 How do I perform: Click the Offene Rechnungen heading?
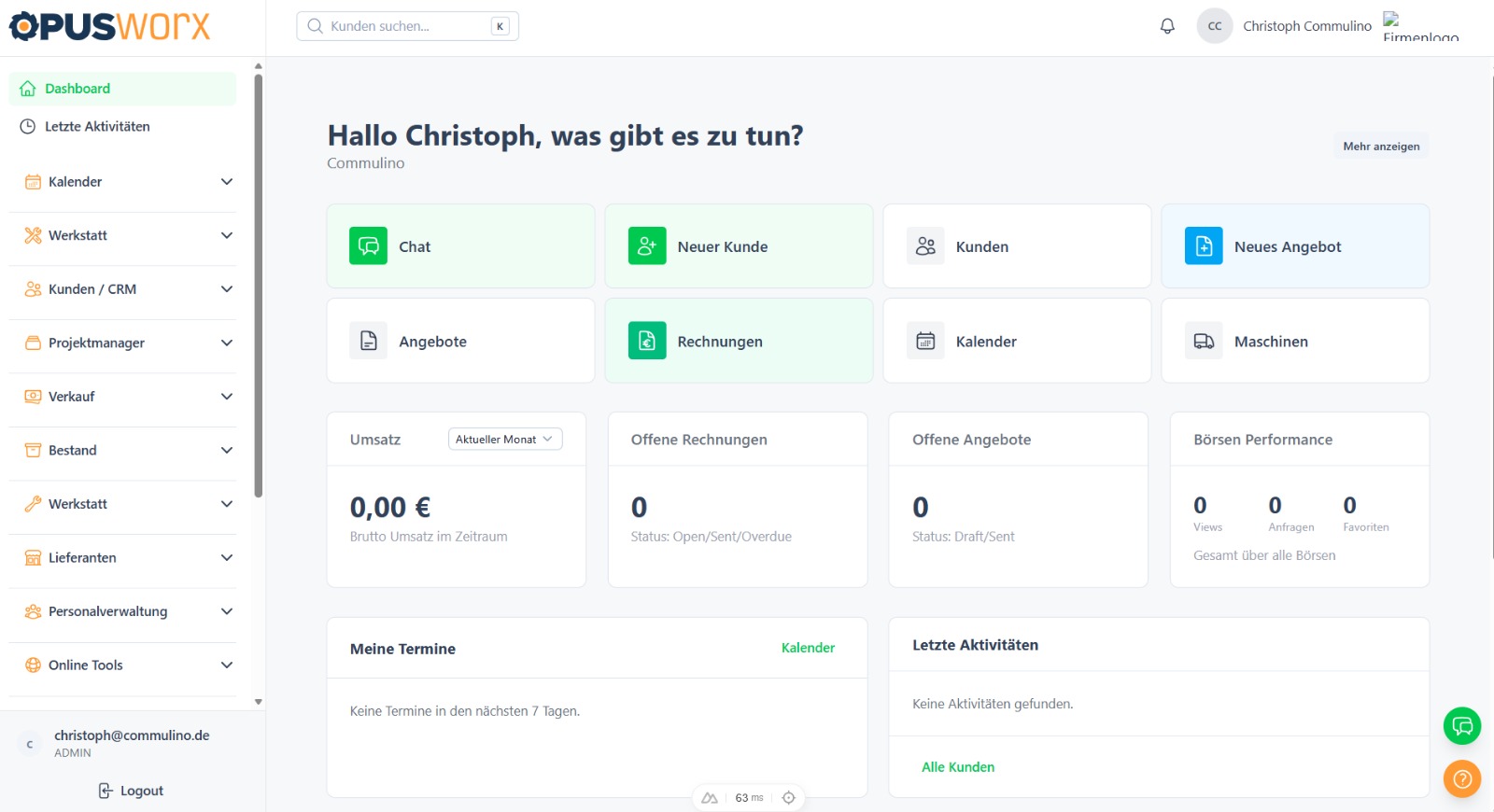pos(699,440)
